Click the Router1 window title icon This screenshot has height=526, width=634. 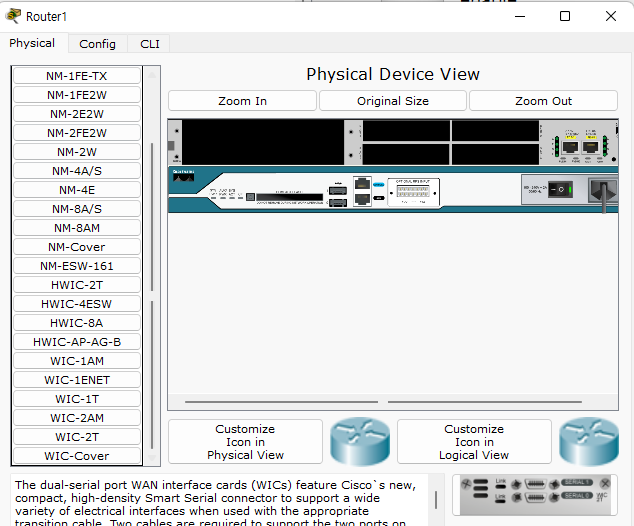(13, 16)
